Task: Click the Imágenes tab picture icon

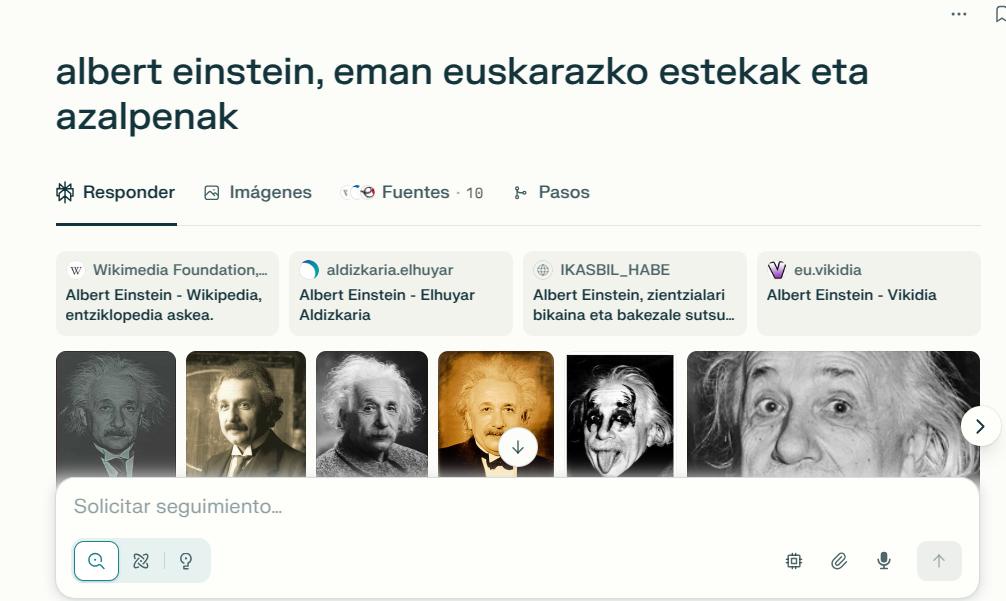Action: tap(212, 192)
